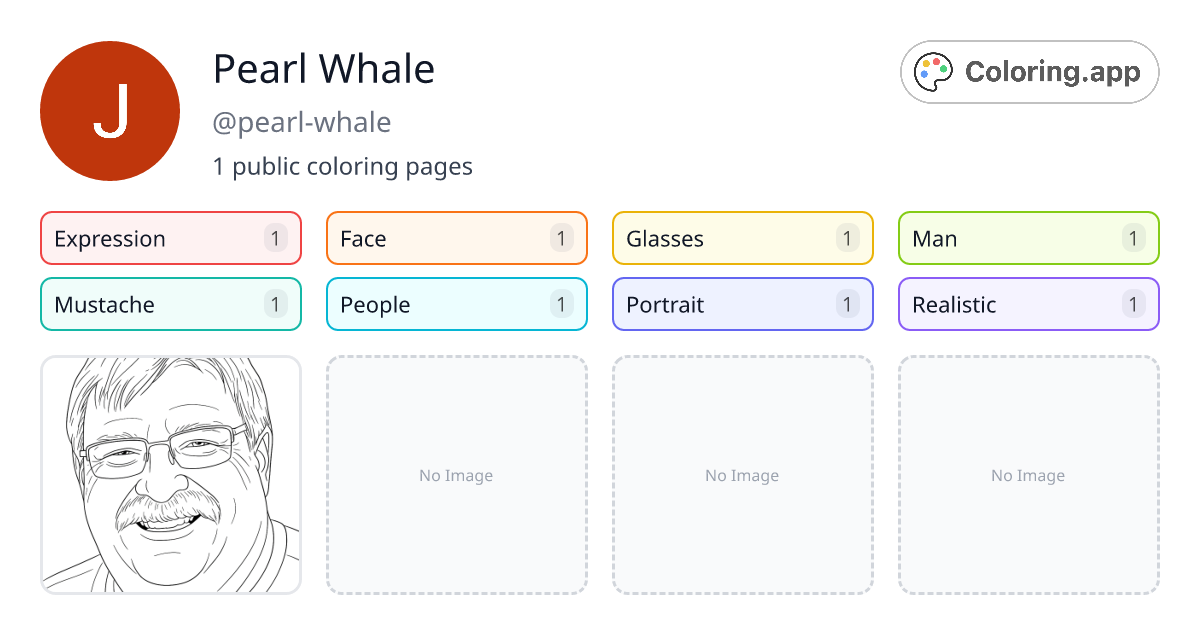Image resolution: width=1200 pixels, height=630 pixels.
Task: Click the count badge on the Expression tag
Action: point(274,238)
